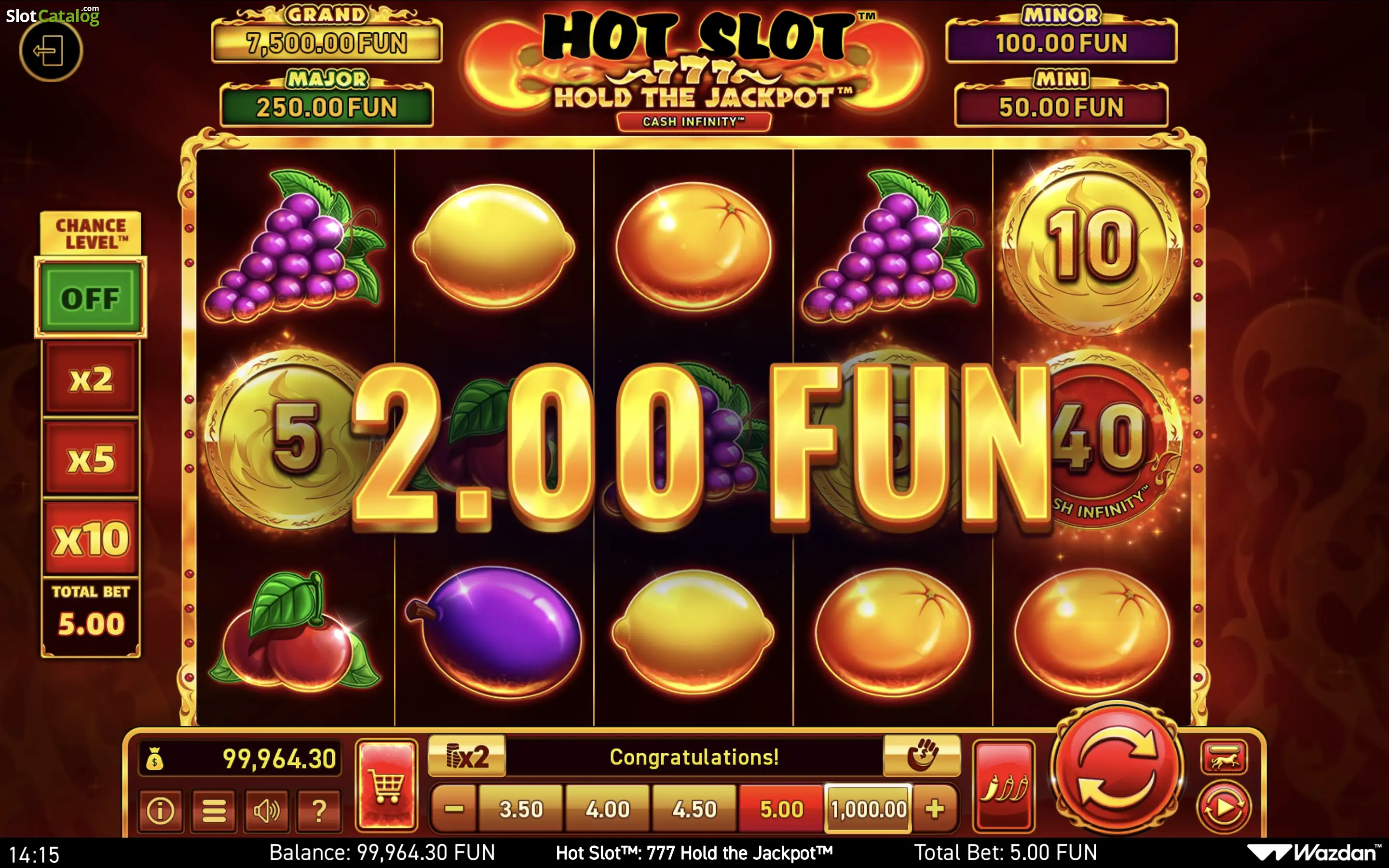Select the x5 Chance Level

click(91, 459)
